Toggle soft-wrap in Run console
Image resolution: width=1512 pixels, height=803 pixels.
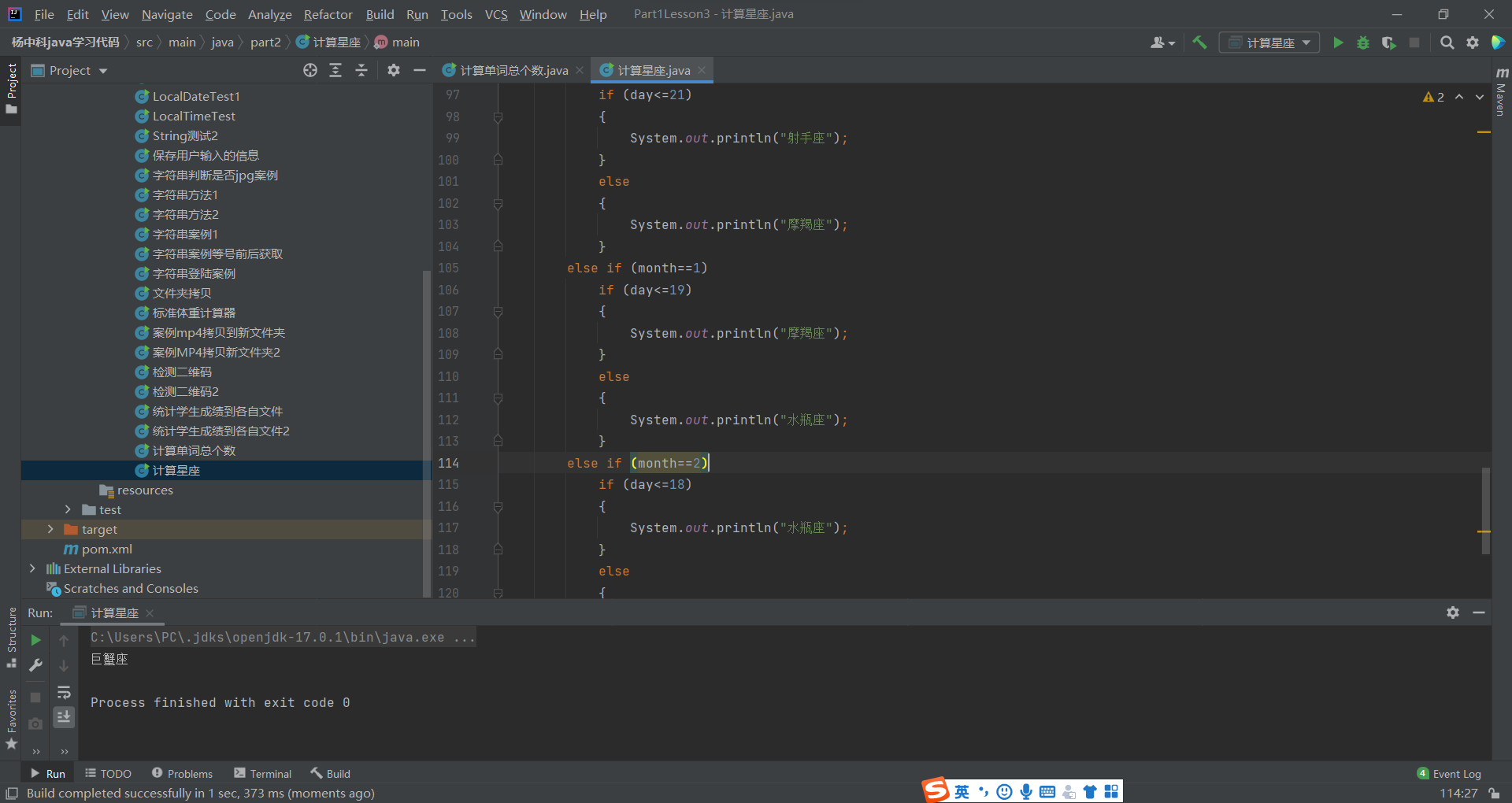pyautogui.click(x=64, y=692)
